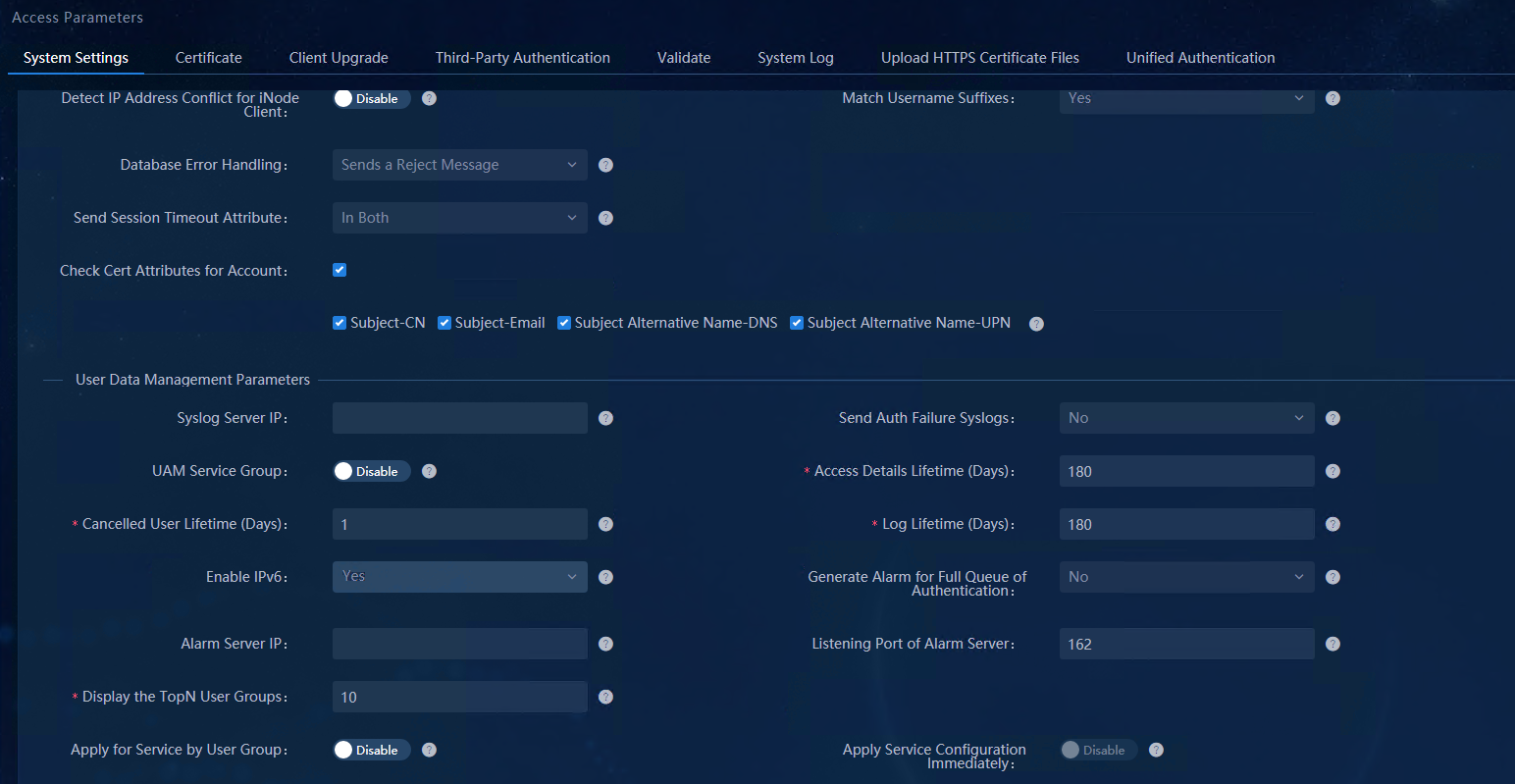Click help icon for Apply for Service by User Group
Image resolution: width=1515 pixels, height=784 pixels.
click(x=429, y=750)
